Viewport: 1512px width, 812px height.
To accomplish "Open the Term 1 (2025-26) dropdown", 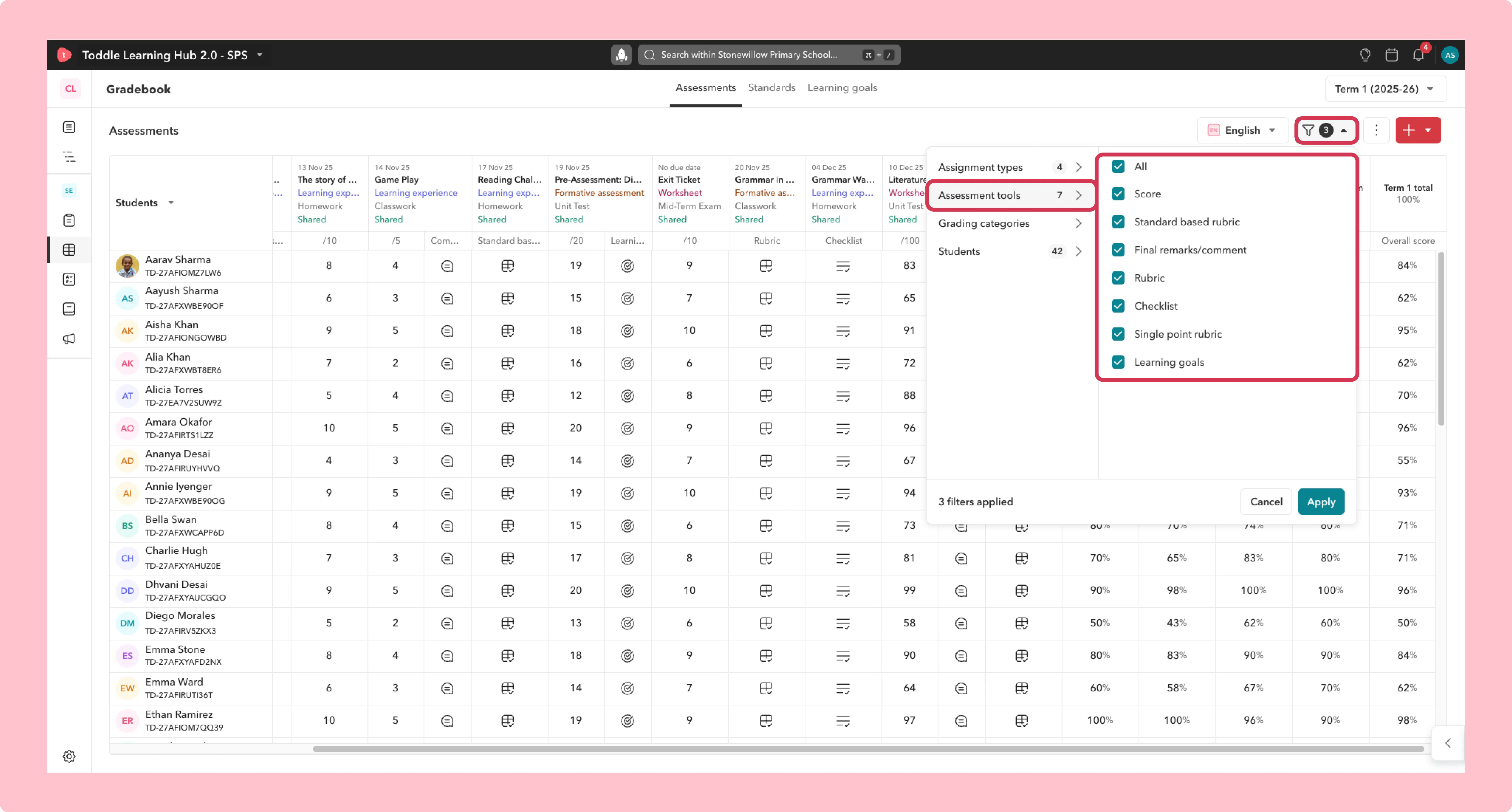I will 1385,89.
